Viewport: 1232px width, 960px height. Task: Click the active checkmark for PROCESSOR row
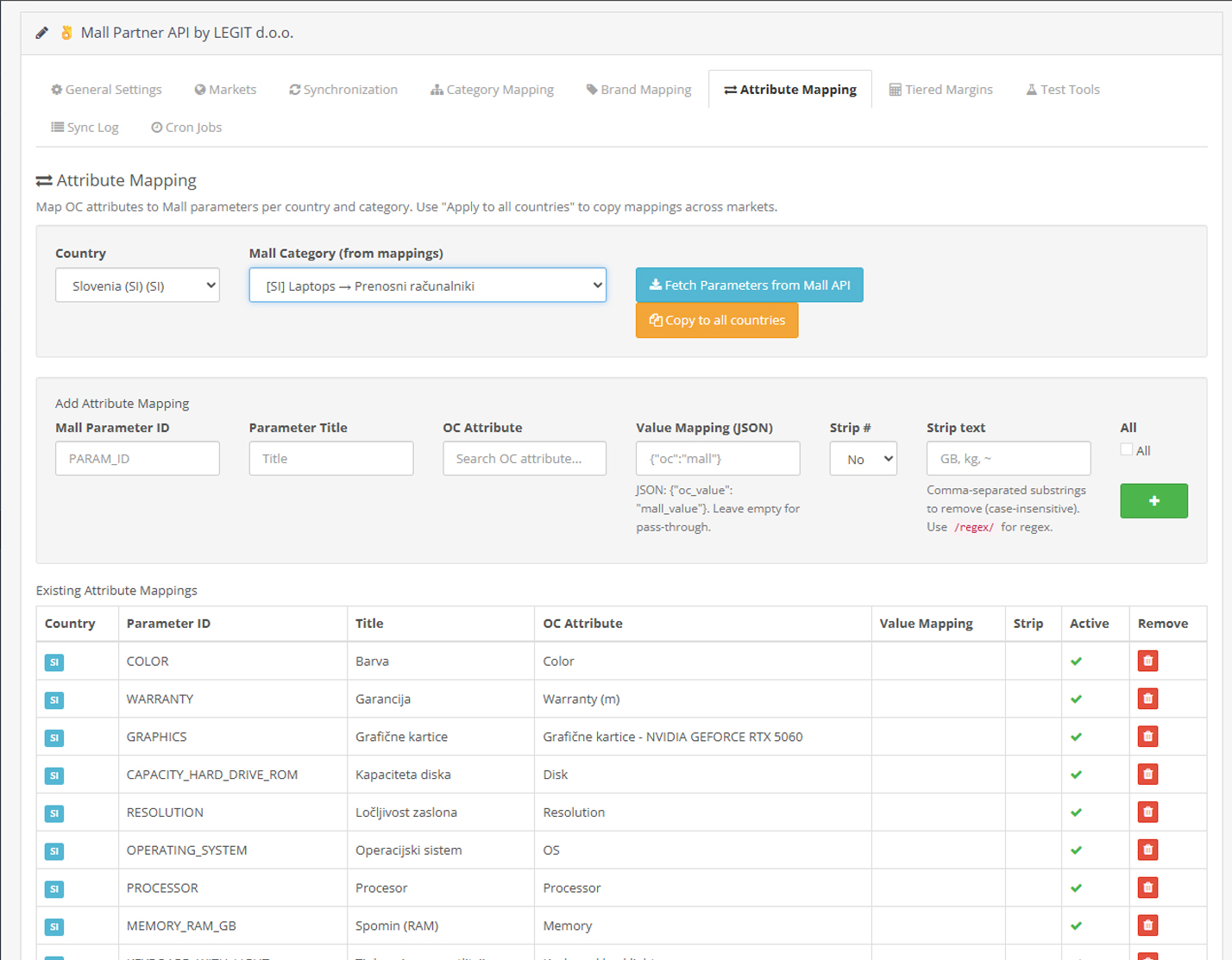click(1076, 888)
